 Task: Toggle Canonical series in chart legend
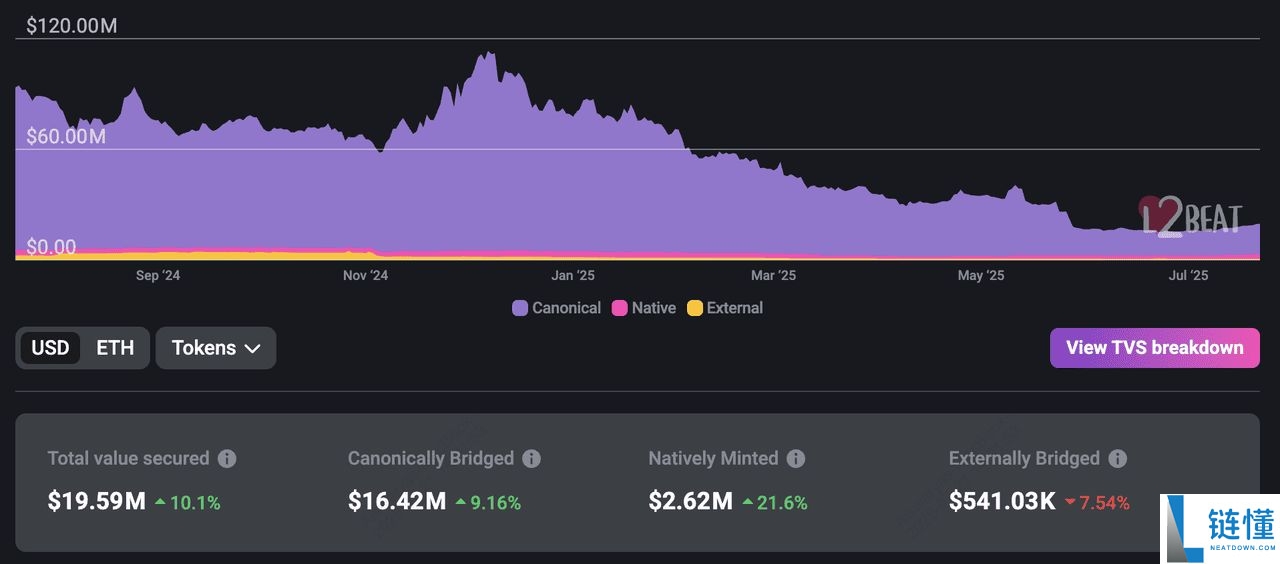[x=557, y=308]
